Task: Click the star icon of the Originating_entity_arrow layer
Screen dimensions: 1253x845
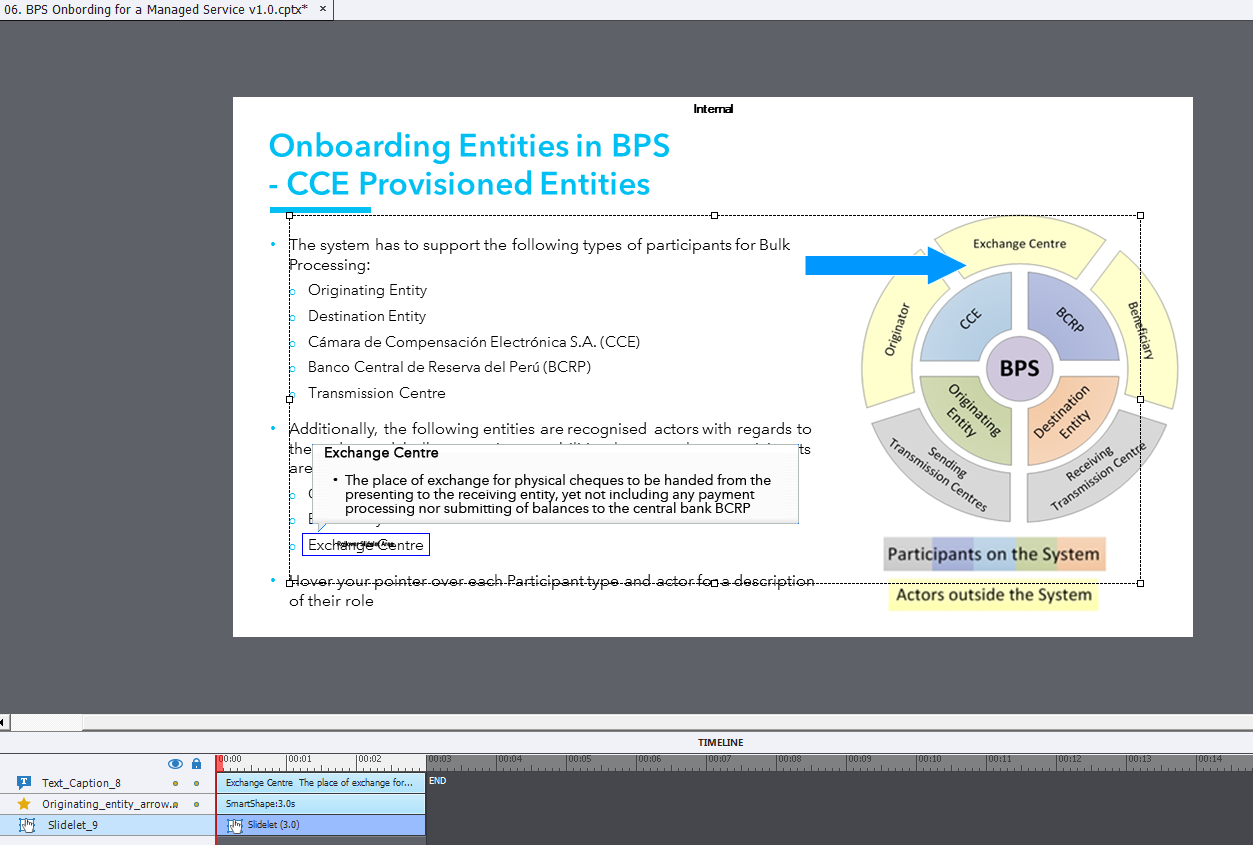Action: 24,804
